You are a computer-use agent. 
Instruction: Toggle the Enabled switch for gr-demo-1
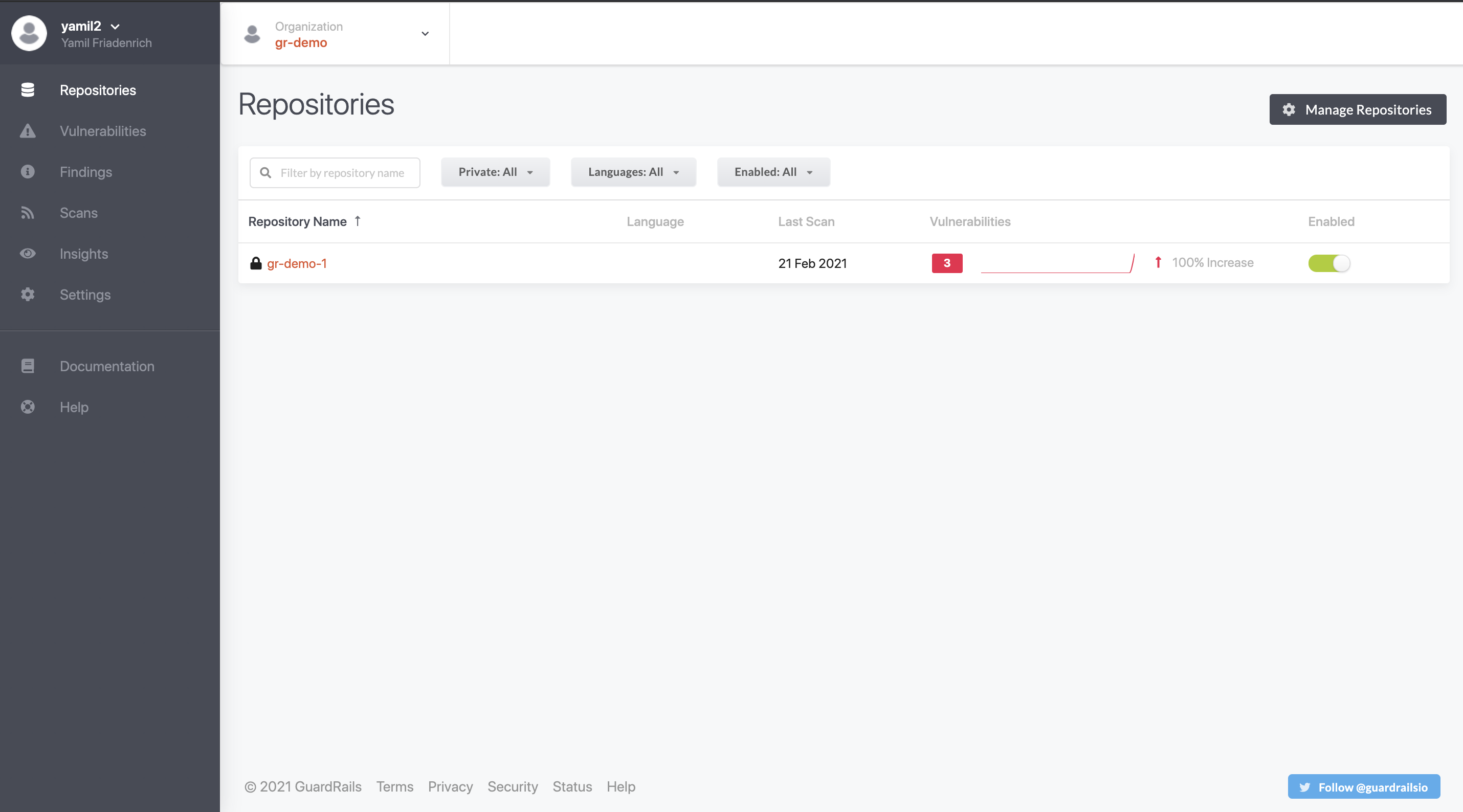coord(1329,263)
